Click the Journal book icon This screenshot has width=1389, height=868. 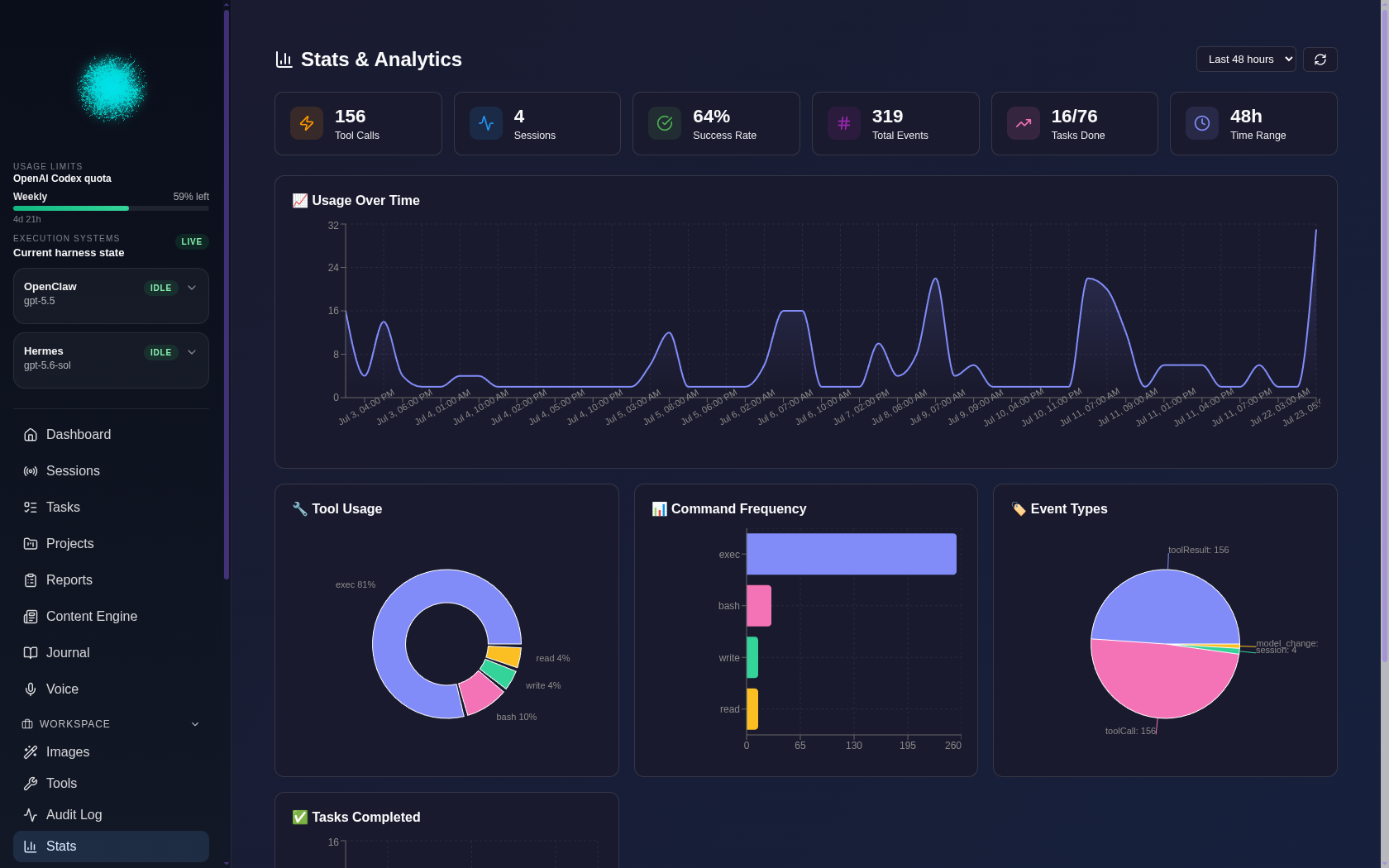click(31, 653)
